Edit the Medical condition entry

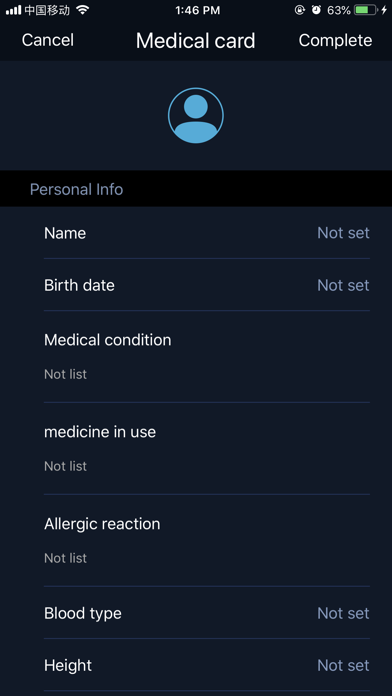(x=206, y=357)
